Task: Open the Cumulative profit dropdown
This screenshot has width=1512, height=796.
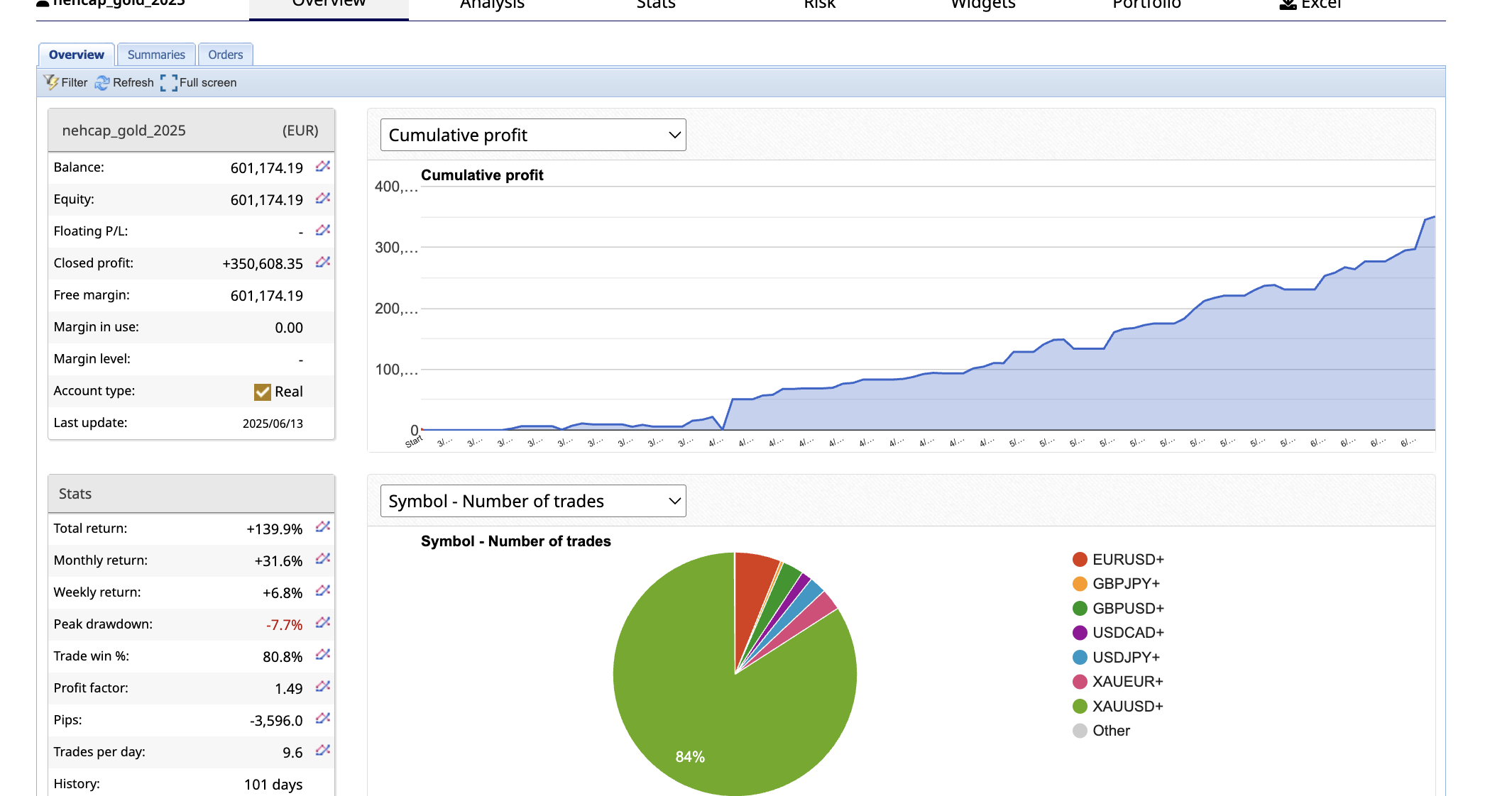Action: click(x=533, y=135)
